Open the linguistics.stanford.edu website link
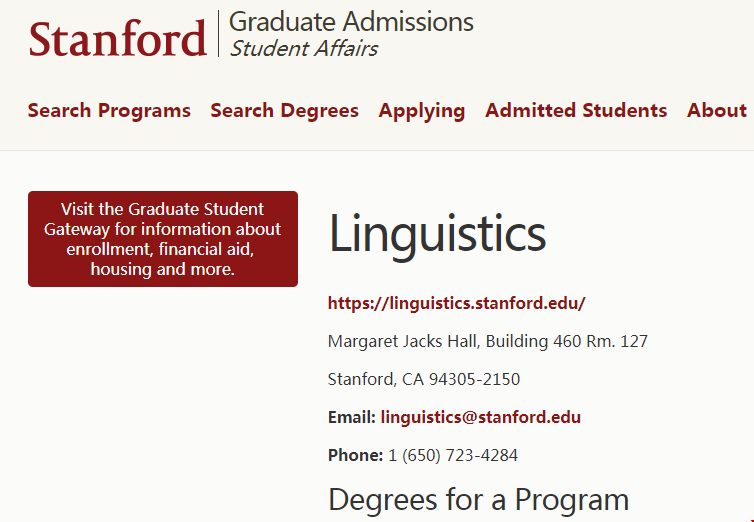Viewport: 754px width, 522px height. point(456,303)
